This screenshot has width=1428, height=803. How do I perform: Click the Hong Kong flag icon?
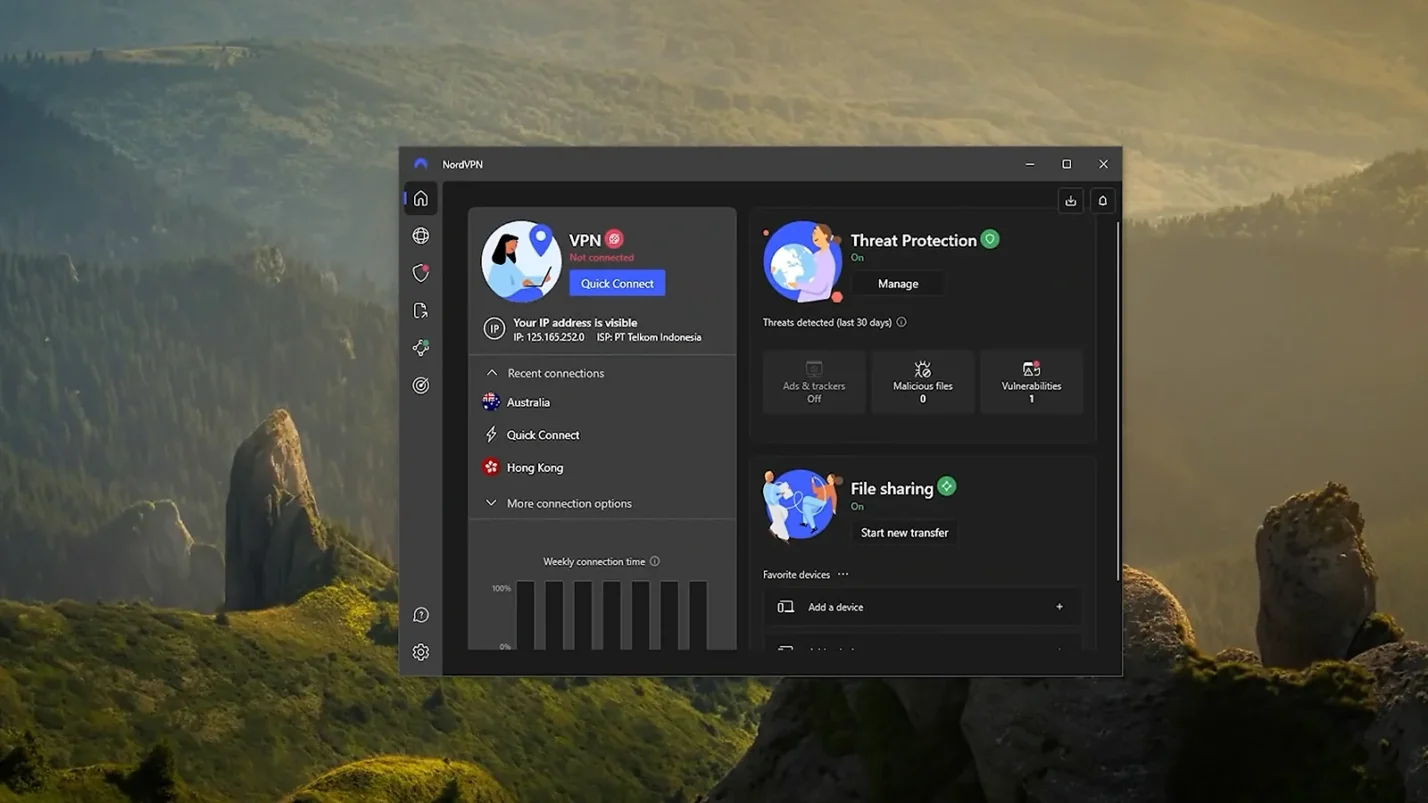[491, 467]
